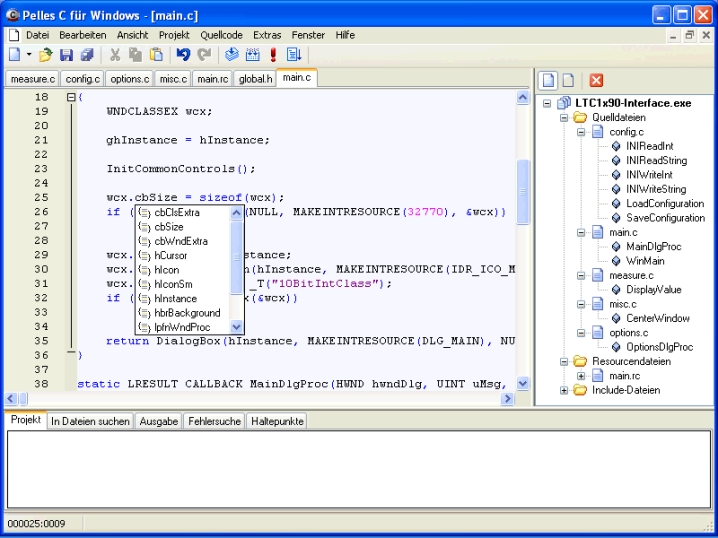Collapse the config.c tree node
718x538 pixels.
point(582,131)
